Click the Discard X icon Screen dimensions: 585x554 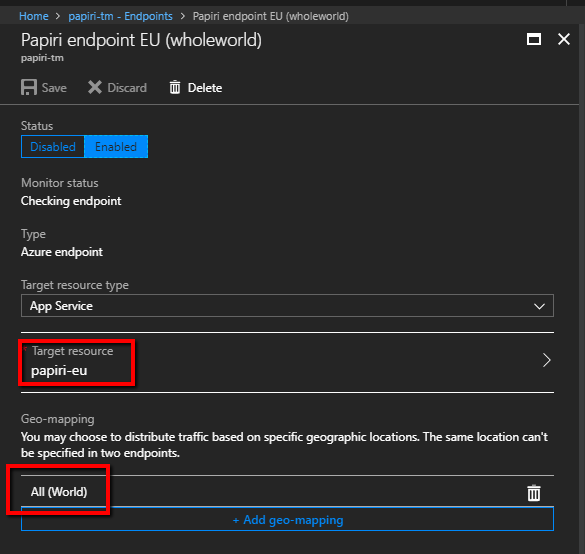95,88
